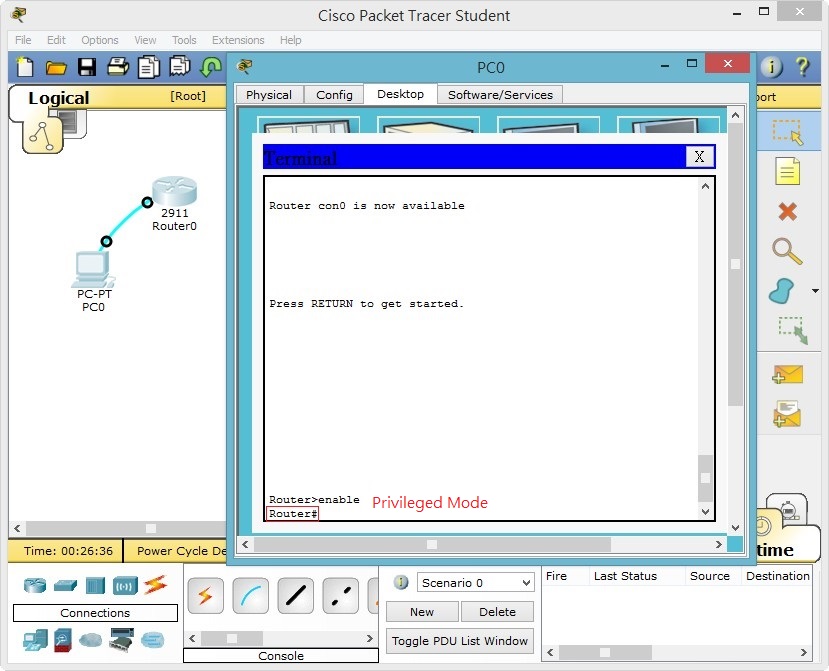Image resolution: width=829 pixels, height=671 pixels.
Task: Click inside the terminal at Router# prompt
Action: click(x=292, y=513)
